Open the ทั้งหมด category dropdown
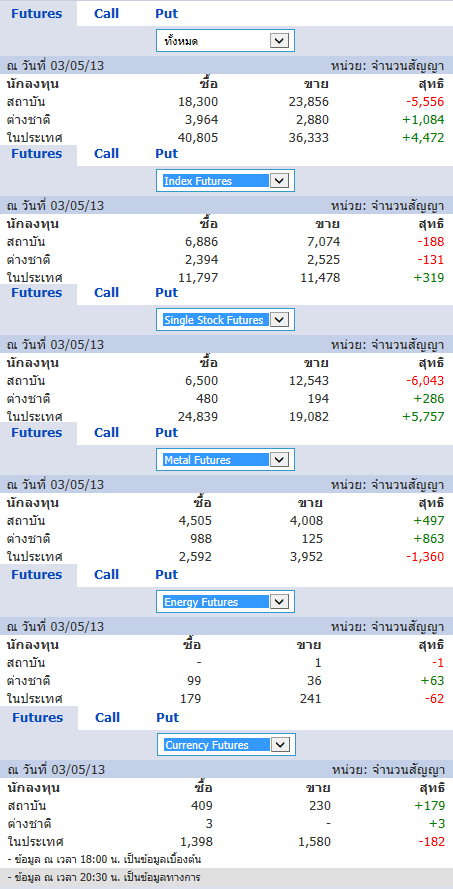Viewport: 453px width, 889px height. (x=225, y=41)
